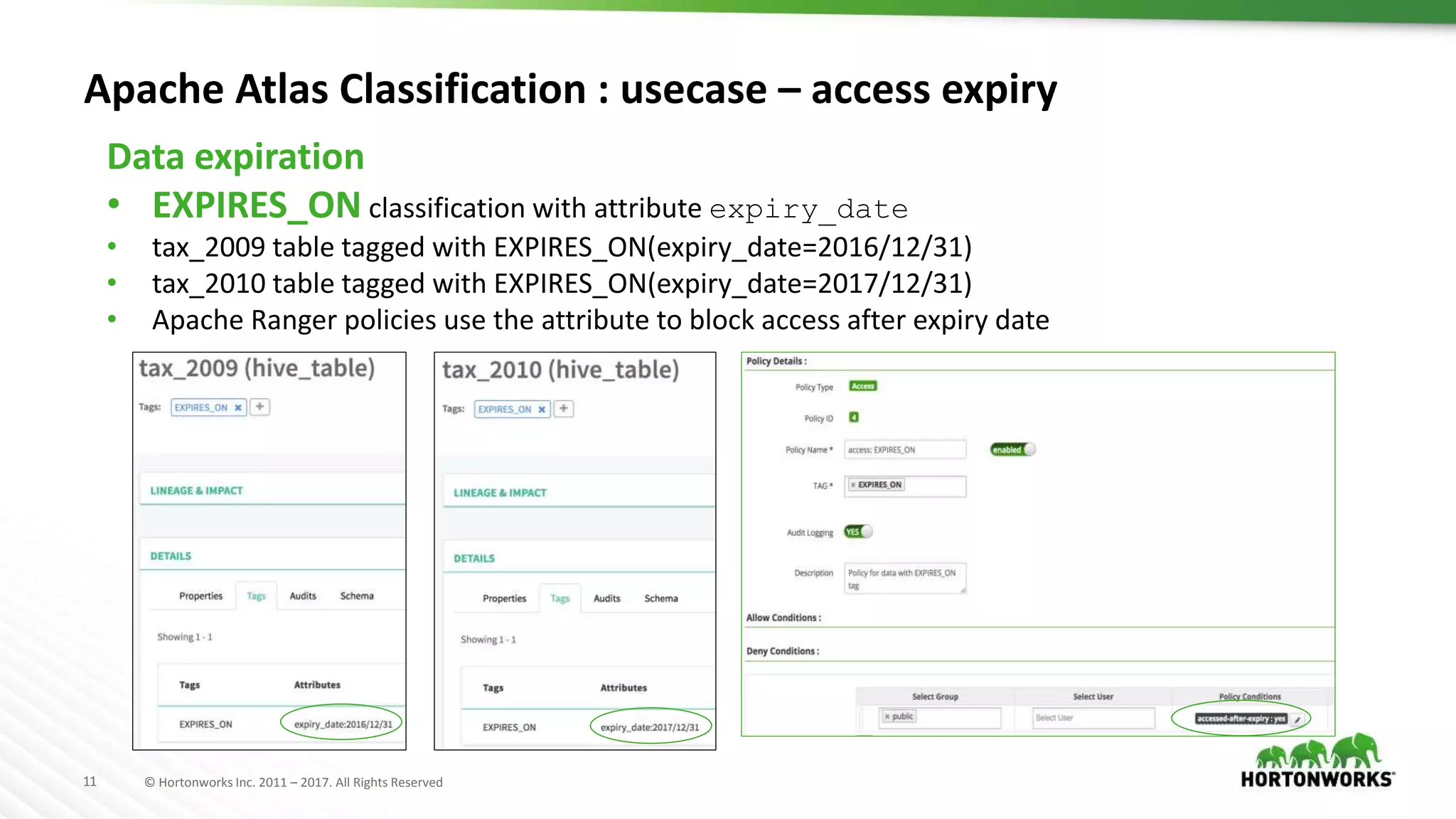The image size is (1456, 819).
Task: Click the Policy Name input field
Action: 904,450
